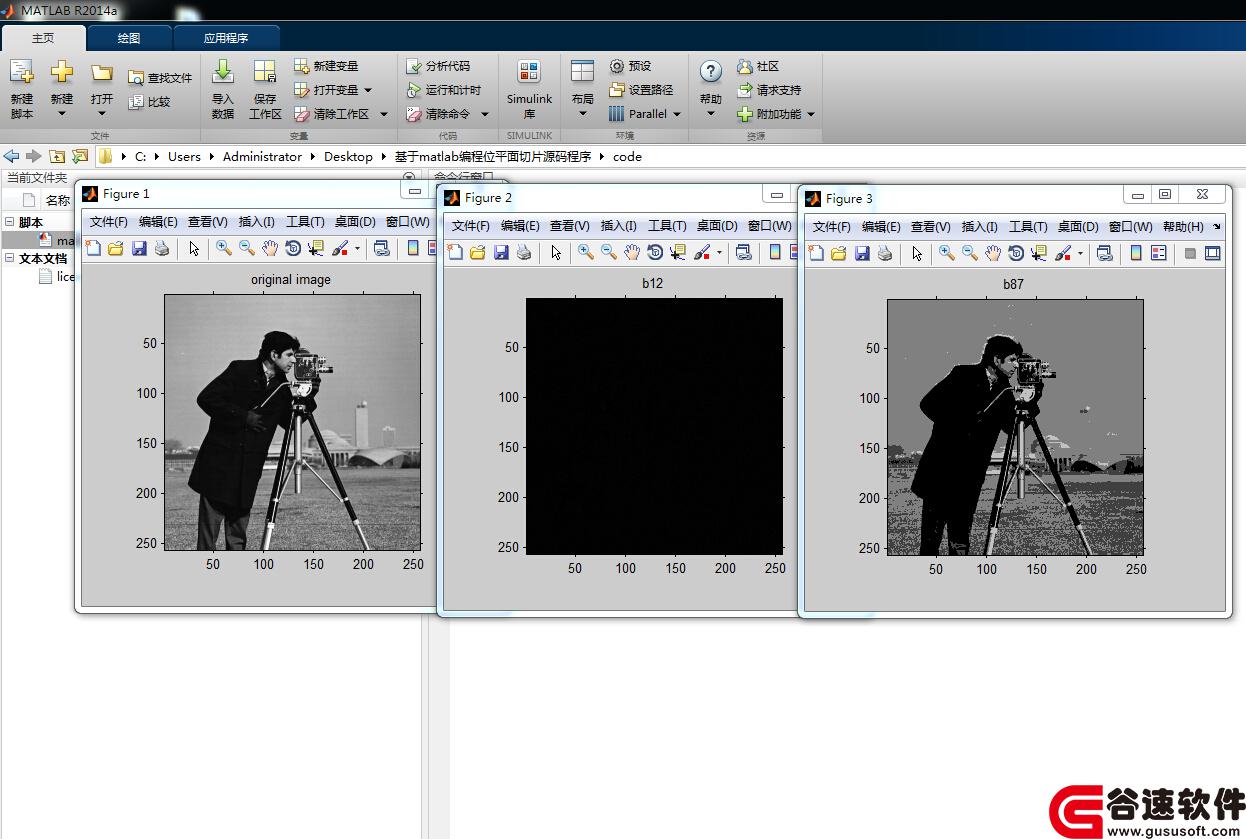Screen dimensions: 1246x839
Task: Click 设置路径 set path
Action: coord(641,90)
